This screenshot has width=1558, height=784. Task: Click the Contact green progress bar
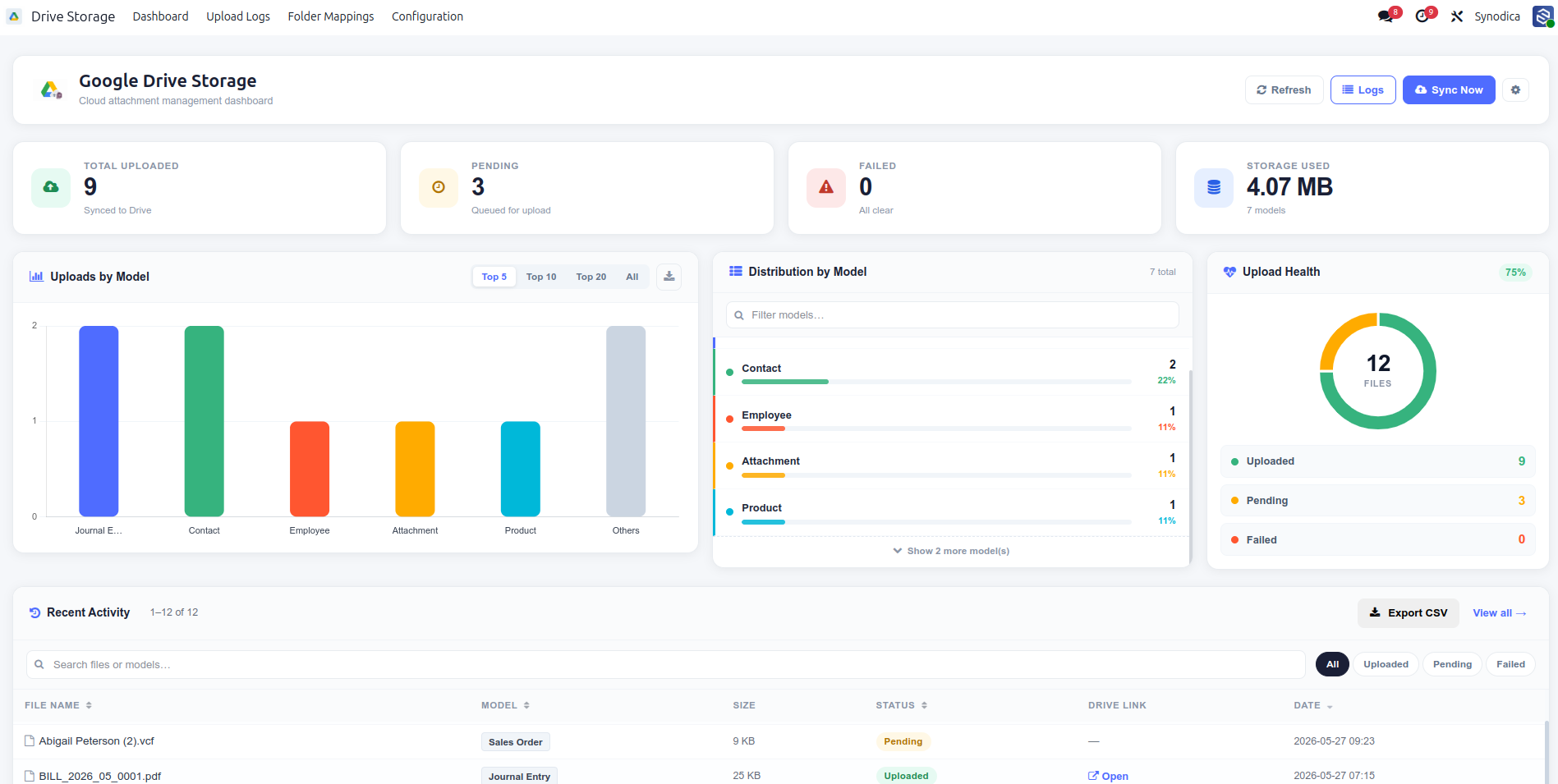pyautogui.click(x=785, y=382)
